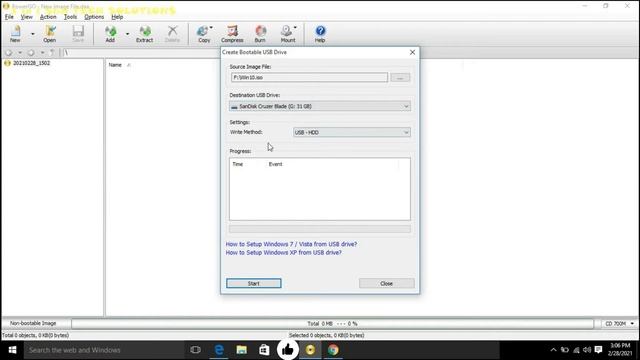Open File Explorer from the taskbar
Screen dimensions: 640x360
pos(242,350)
